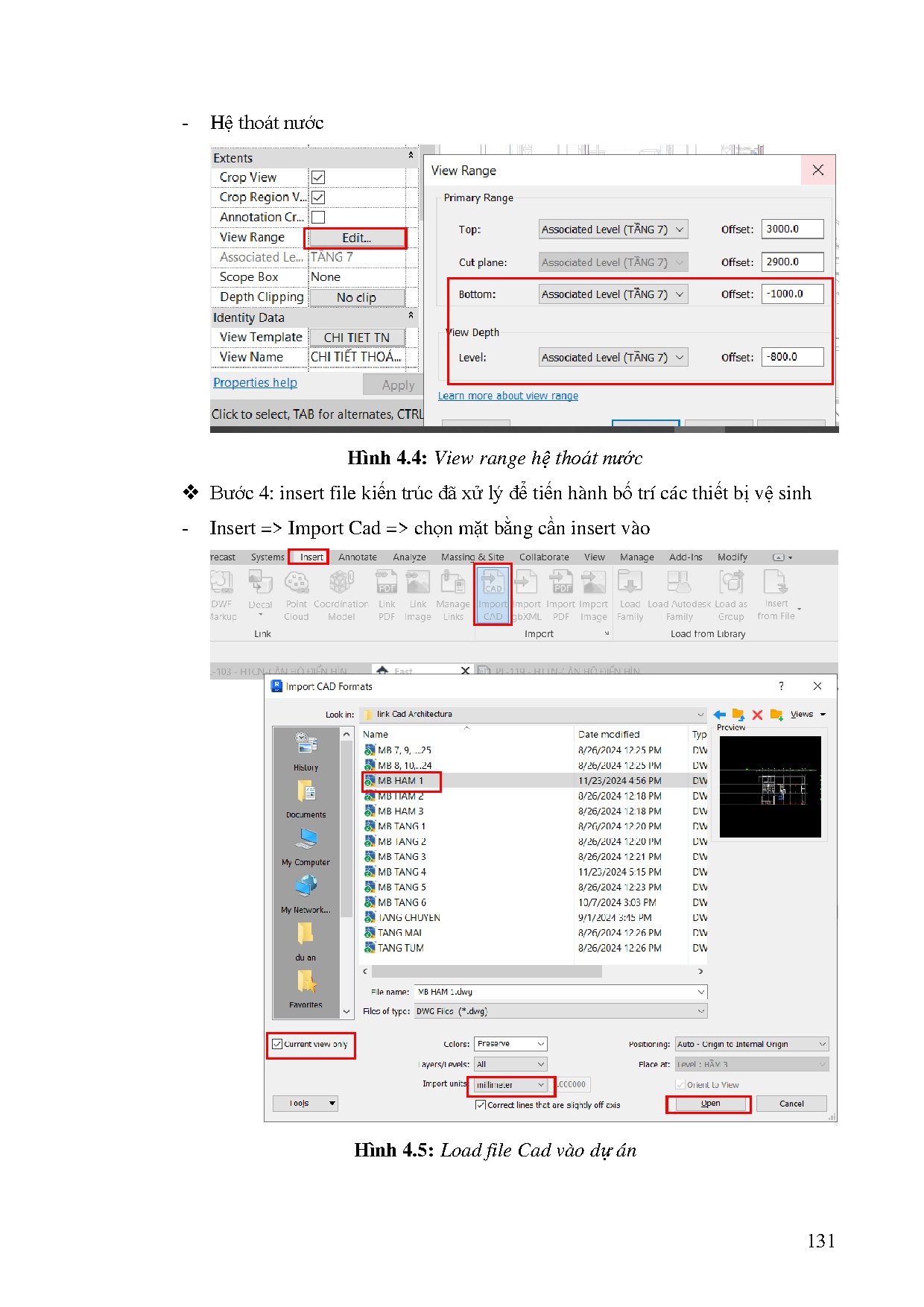Toggle the Crop View checkbox
Viewport: 924px width, 1307px height.
(318, 177)
